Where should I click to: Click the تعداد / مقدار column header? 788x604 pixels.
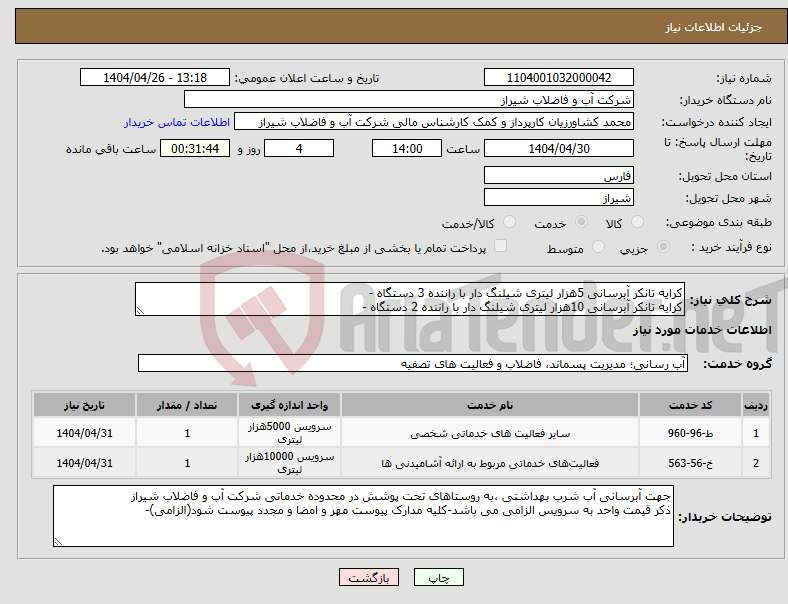tap(187, 405)
